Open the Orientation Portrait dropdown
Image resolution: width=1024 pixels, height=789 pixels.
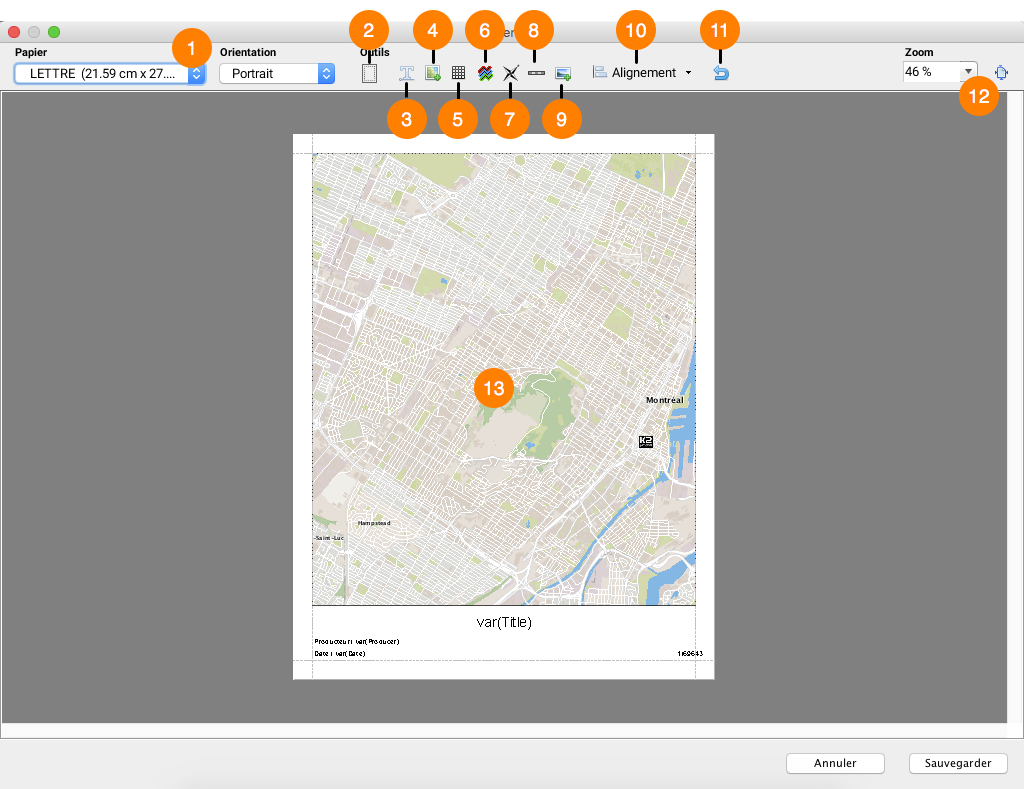pos(277,73)
